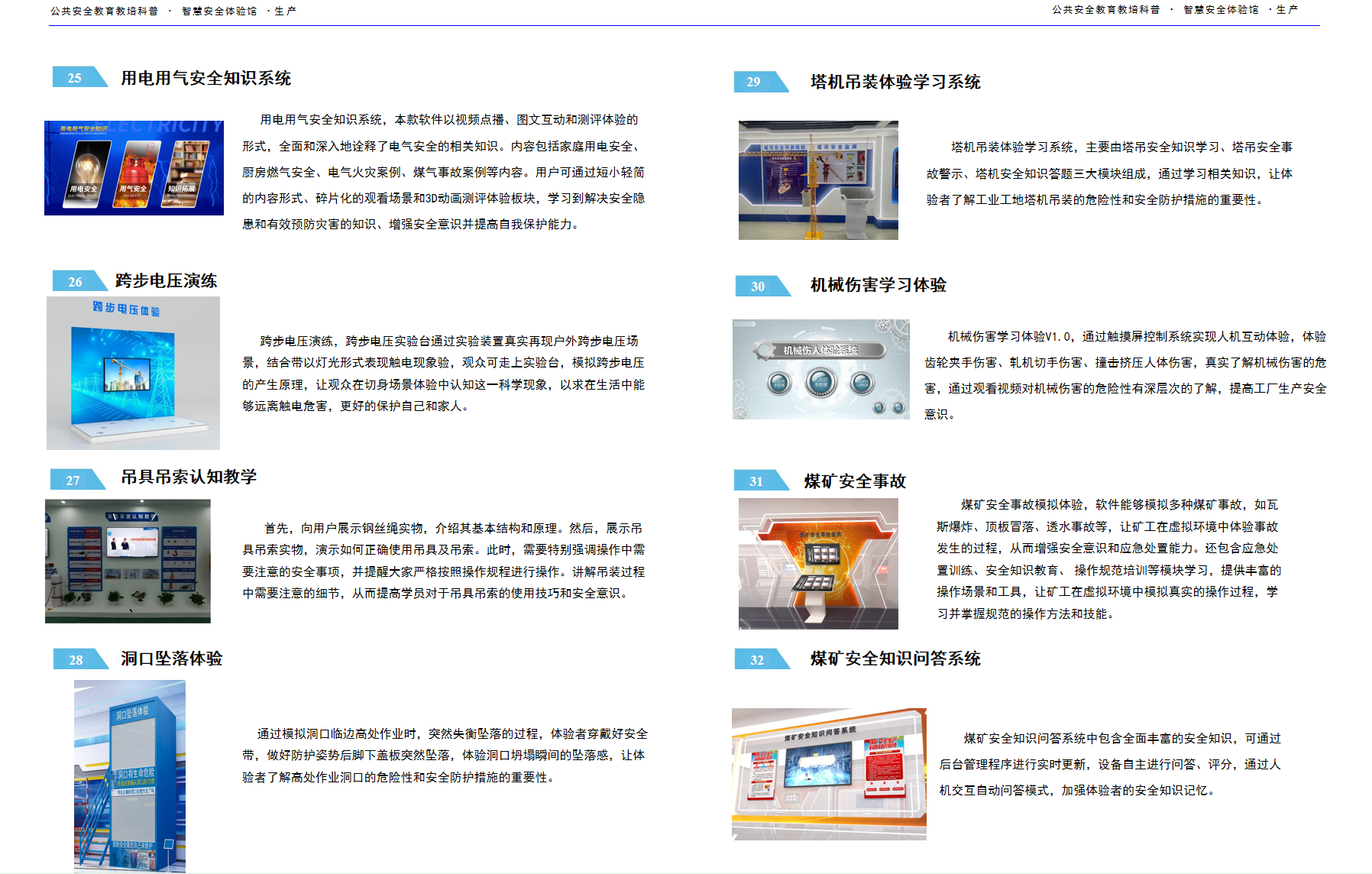The height and width of the screenshot is (874, 1372).
Task: Click the 煤矿安全知识问答系统 heading
Action: 895,659
